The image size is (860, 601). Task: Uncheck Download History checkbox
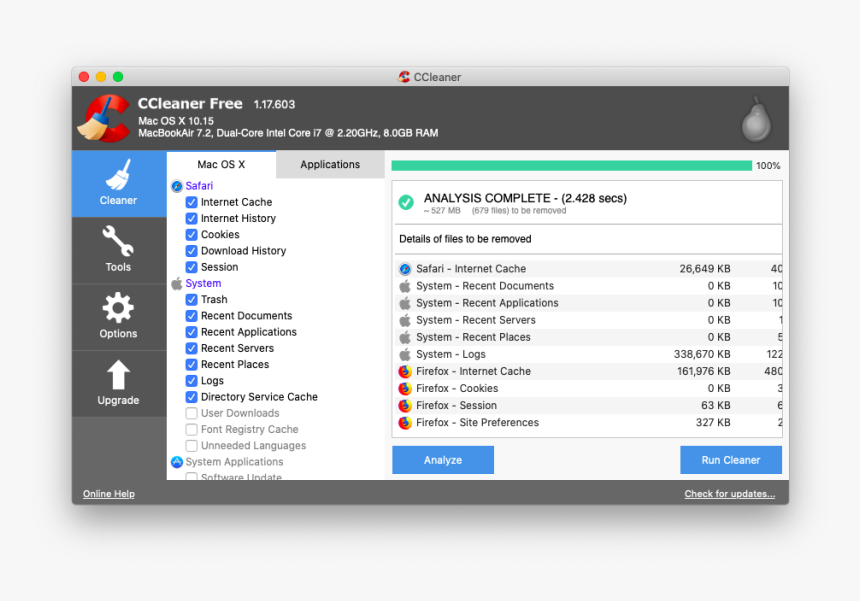pos(191,251)
